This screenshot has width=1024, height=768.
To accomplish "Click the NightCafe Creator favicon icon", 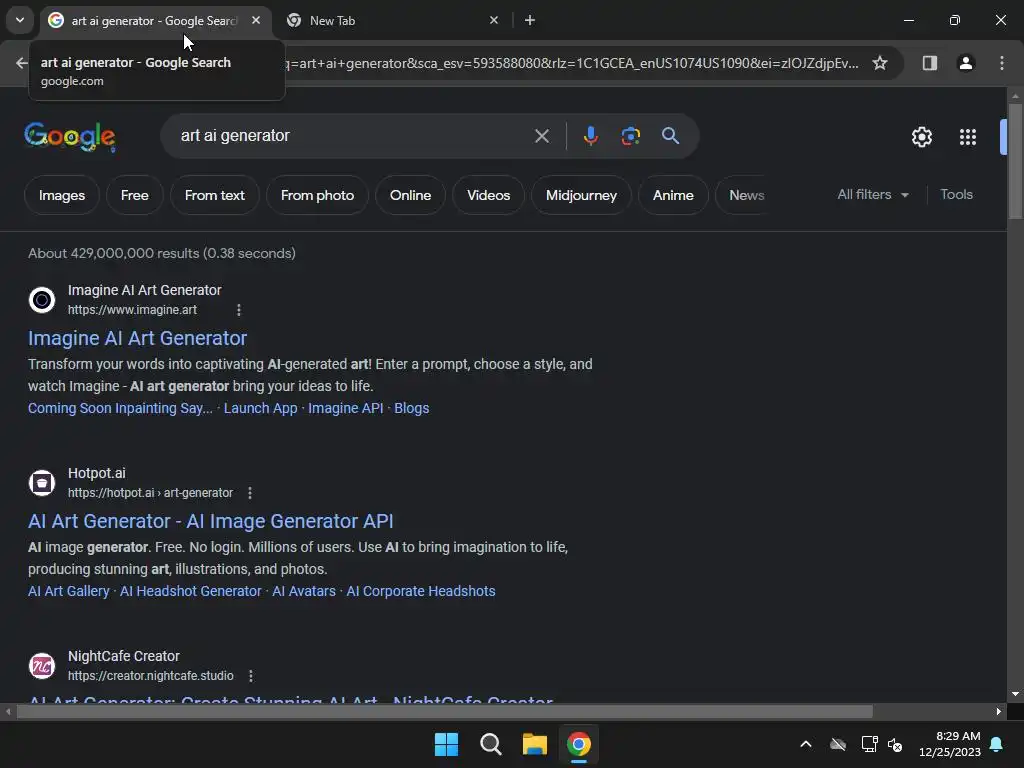I will [42, 665].
